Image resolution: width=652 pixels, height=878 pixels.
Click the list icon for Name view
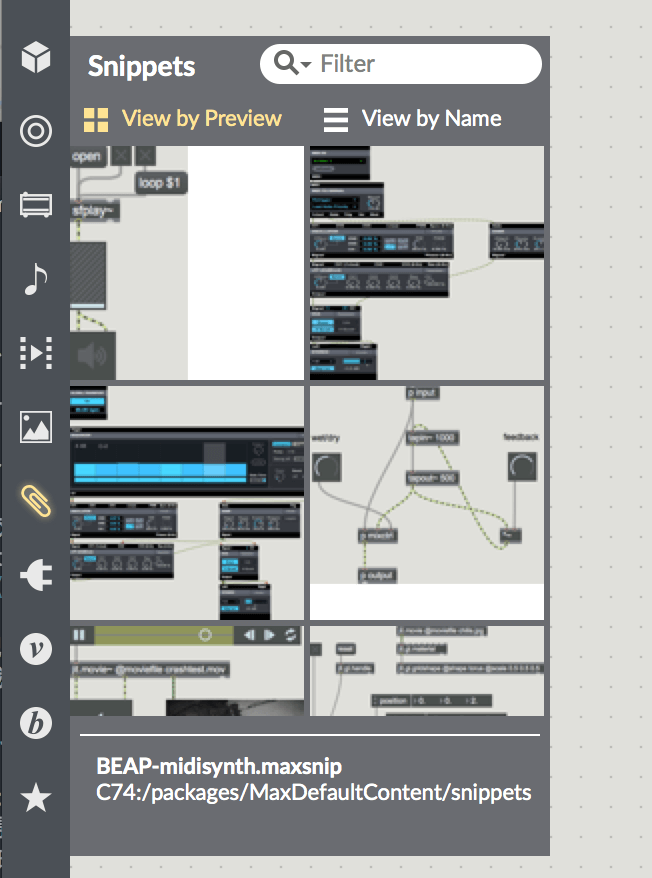click(x=336, y=120)
